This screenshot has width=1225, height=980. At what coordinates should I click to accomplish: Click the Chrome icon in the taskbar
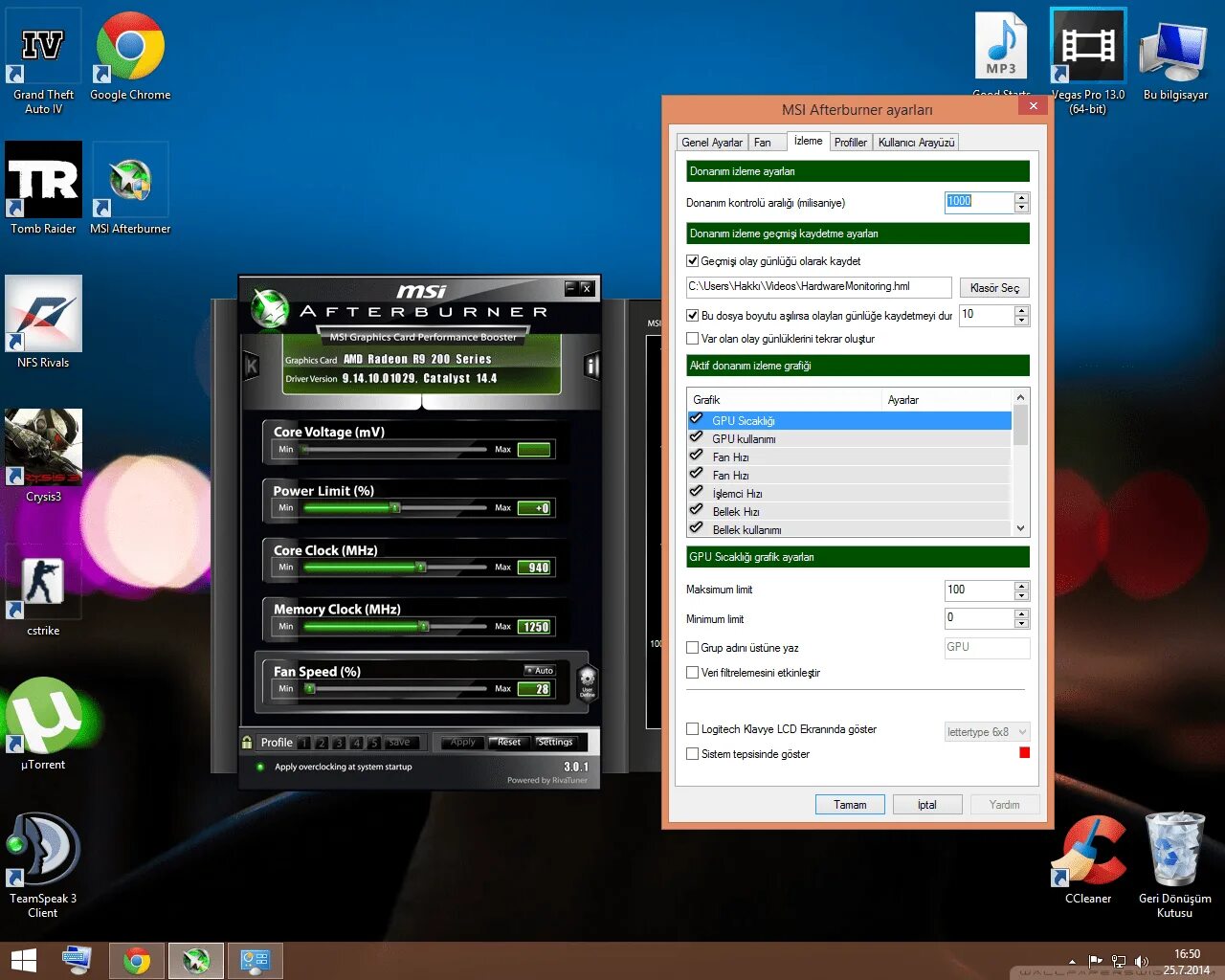137,961
